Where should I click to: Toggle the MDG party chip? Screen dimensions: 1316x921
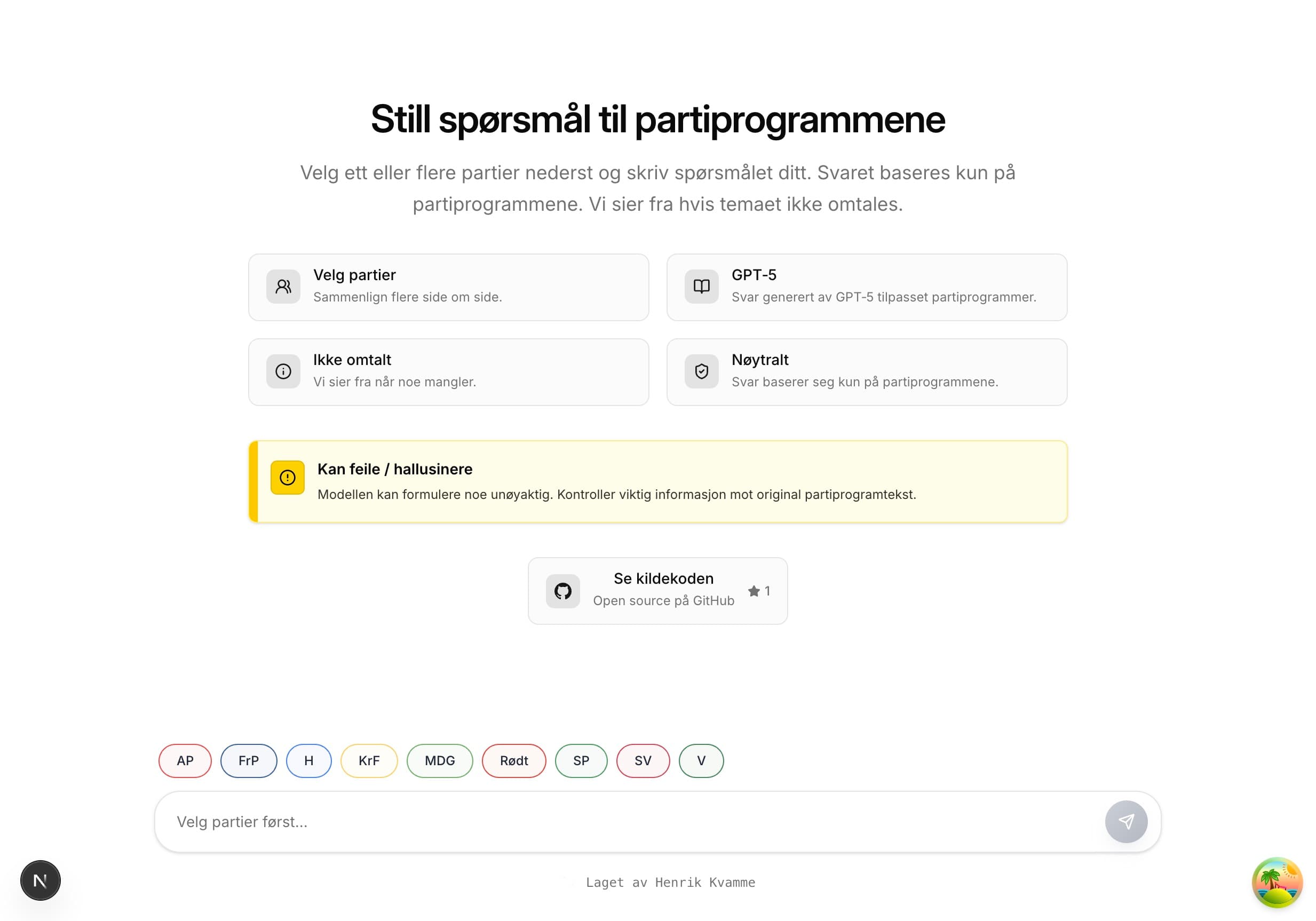click(440, 760)
